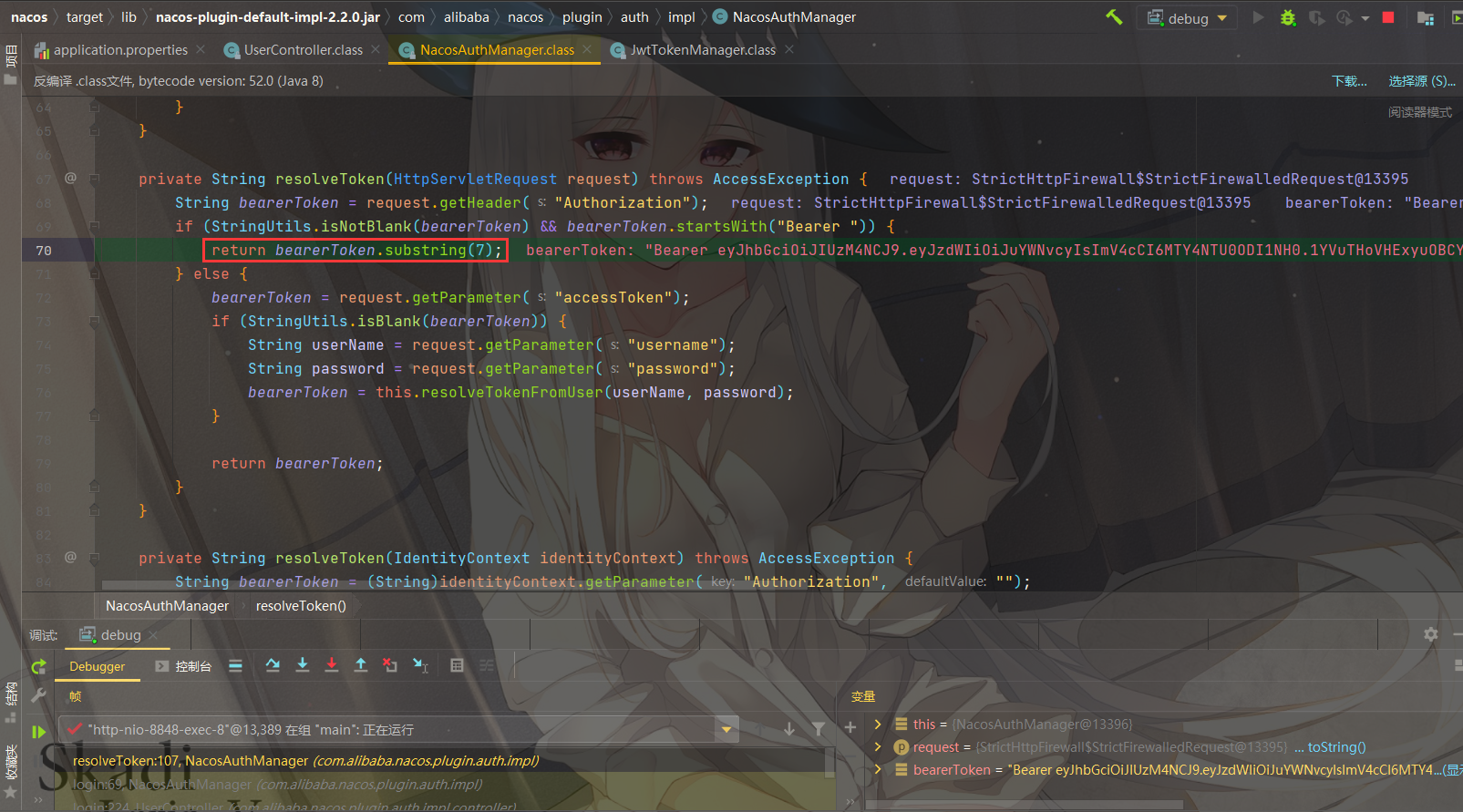Switch to the Debugger tab
The width and height of the screenshot is (1463, 812).
coord(97,667)
